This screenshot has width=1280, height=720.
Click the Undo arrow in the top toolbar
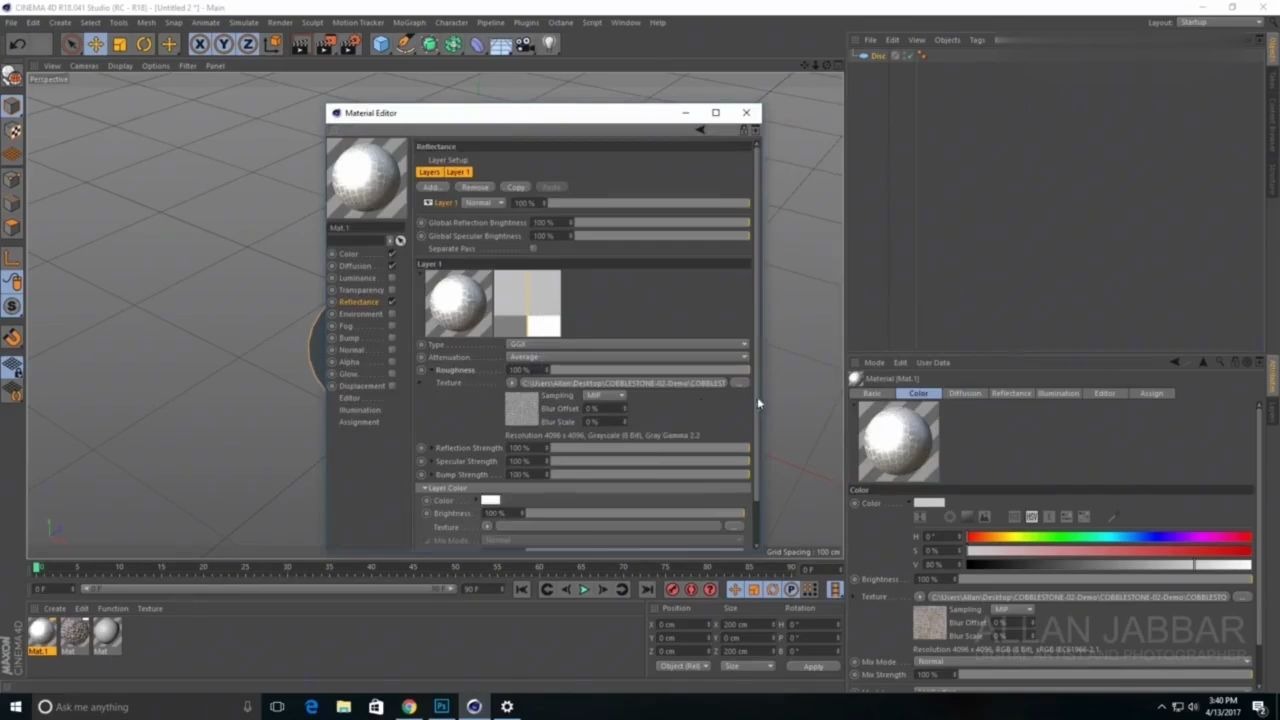pos(17,44)
